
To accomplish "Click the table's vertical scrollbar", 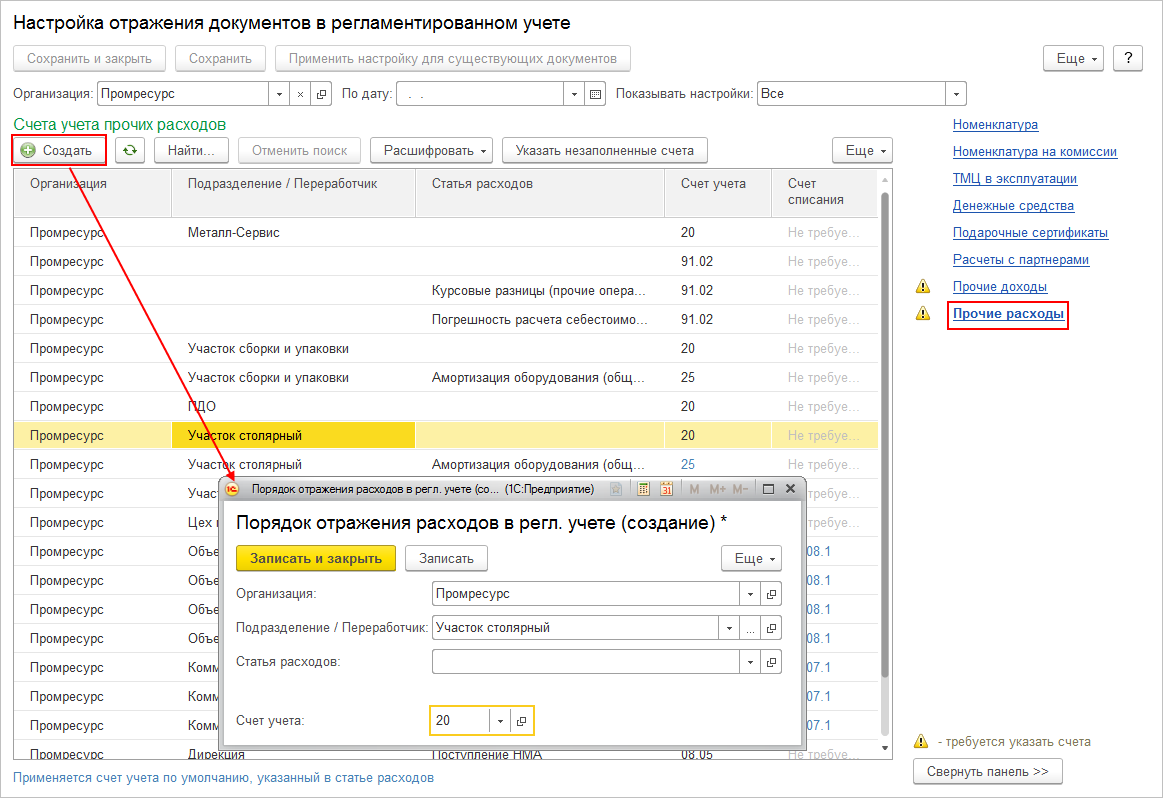I will coord(884,434).
